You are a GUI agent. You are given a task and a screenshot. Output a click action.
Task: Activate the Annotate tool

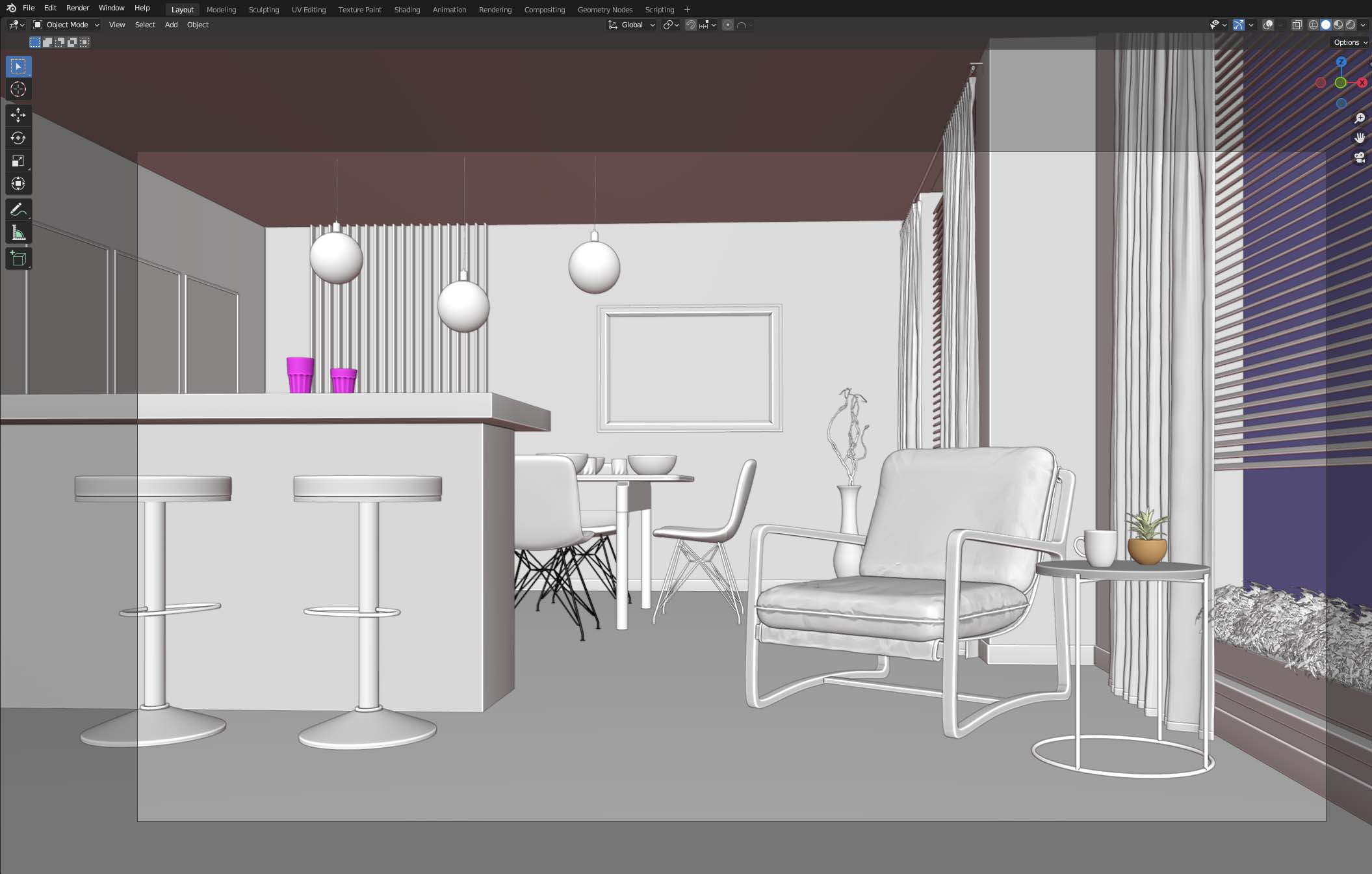click(18, 209)
